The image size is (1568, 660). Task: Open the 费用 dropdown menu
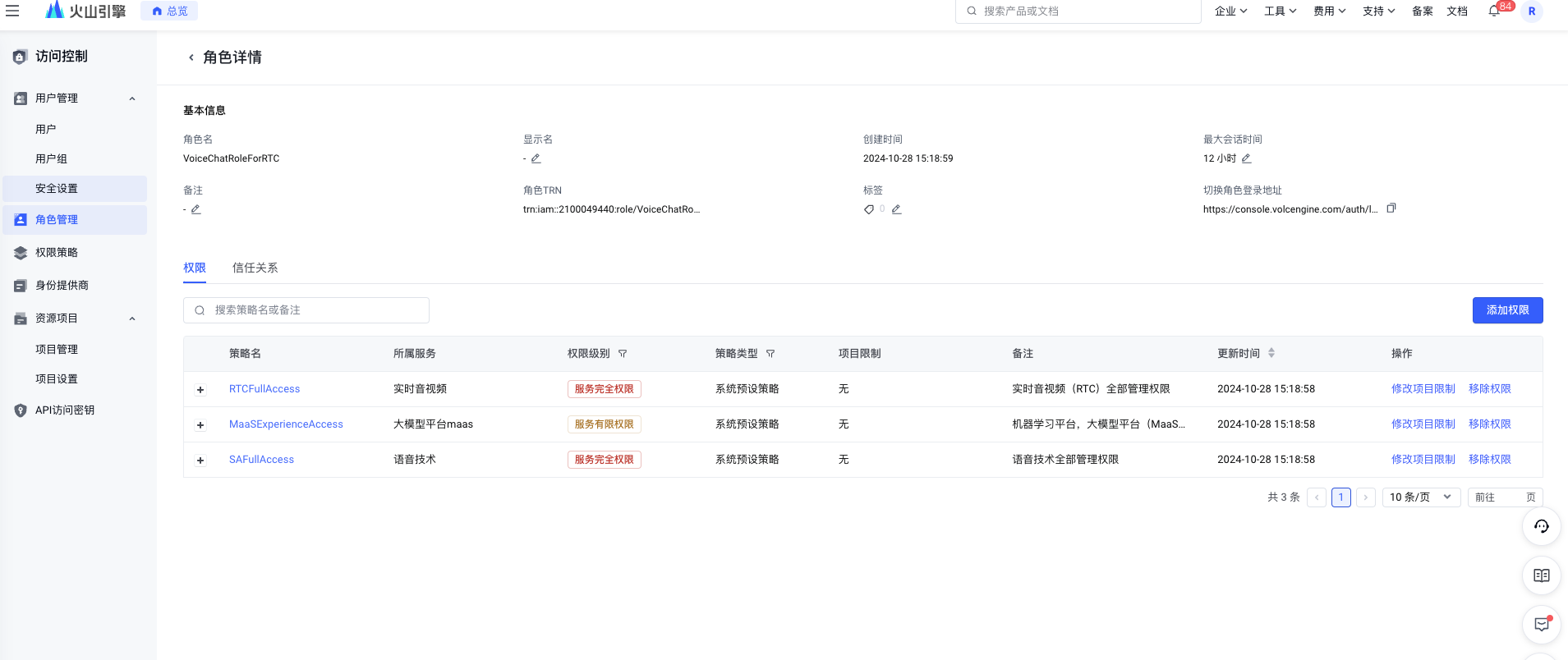1330,11
